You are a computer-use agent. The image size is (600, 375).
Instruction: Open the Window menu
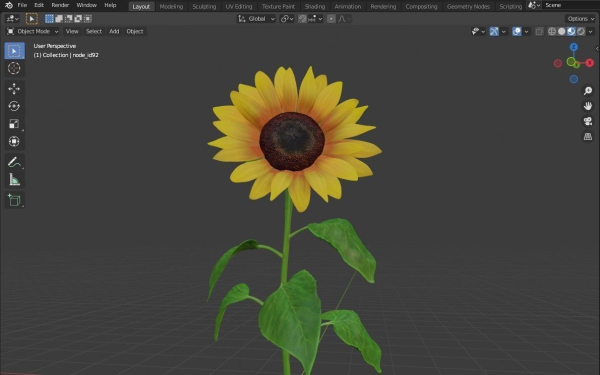[86, 5]
